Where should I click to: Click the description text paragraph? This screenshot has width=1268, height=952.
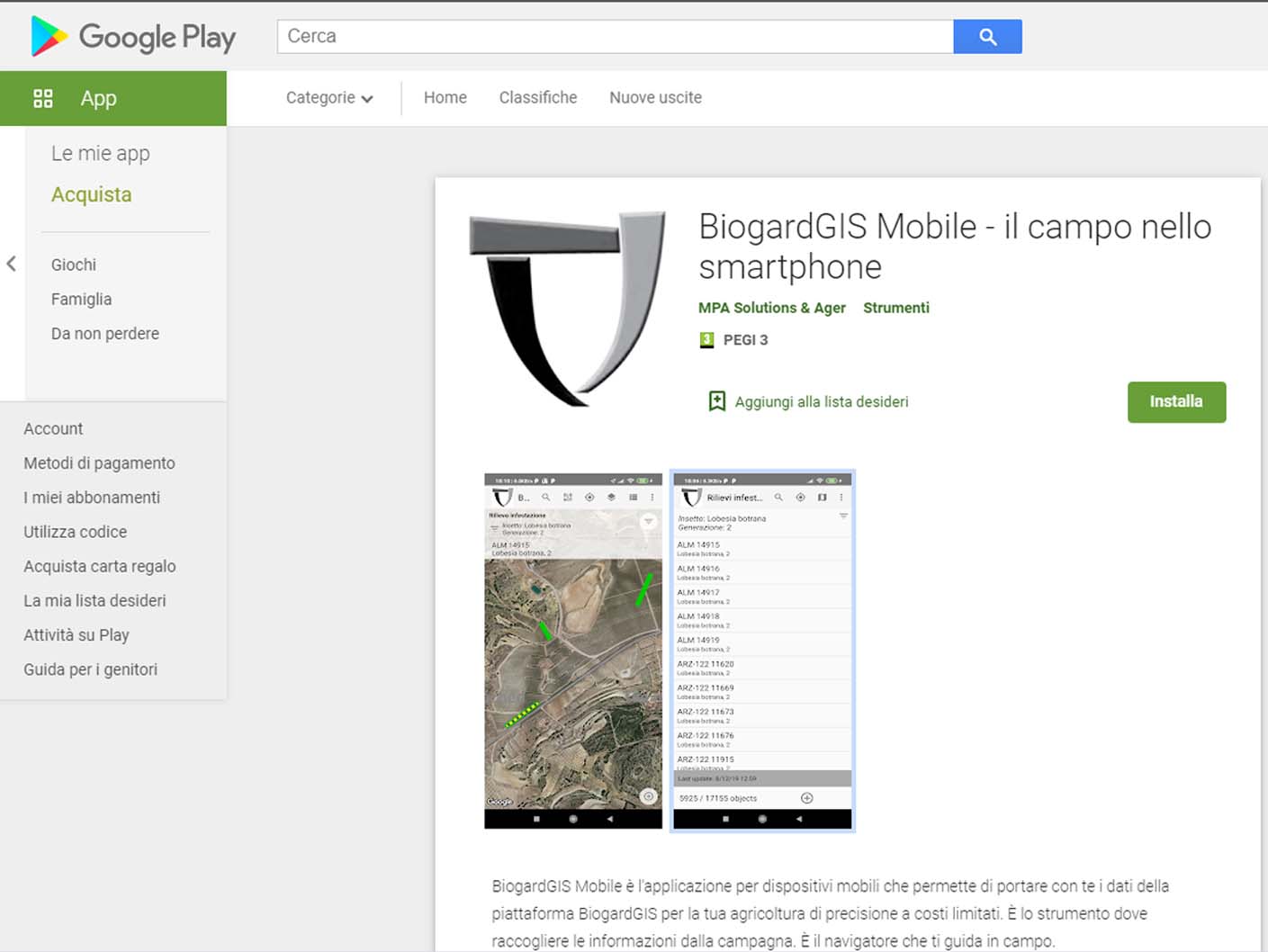tap(830, 913)
